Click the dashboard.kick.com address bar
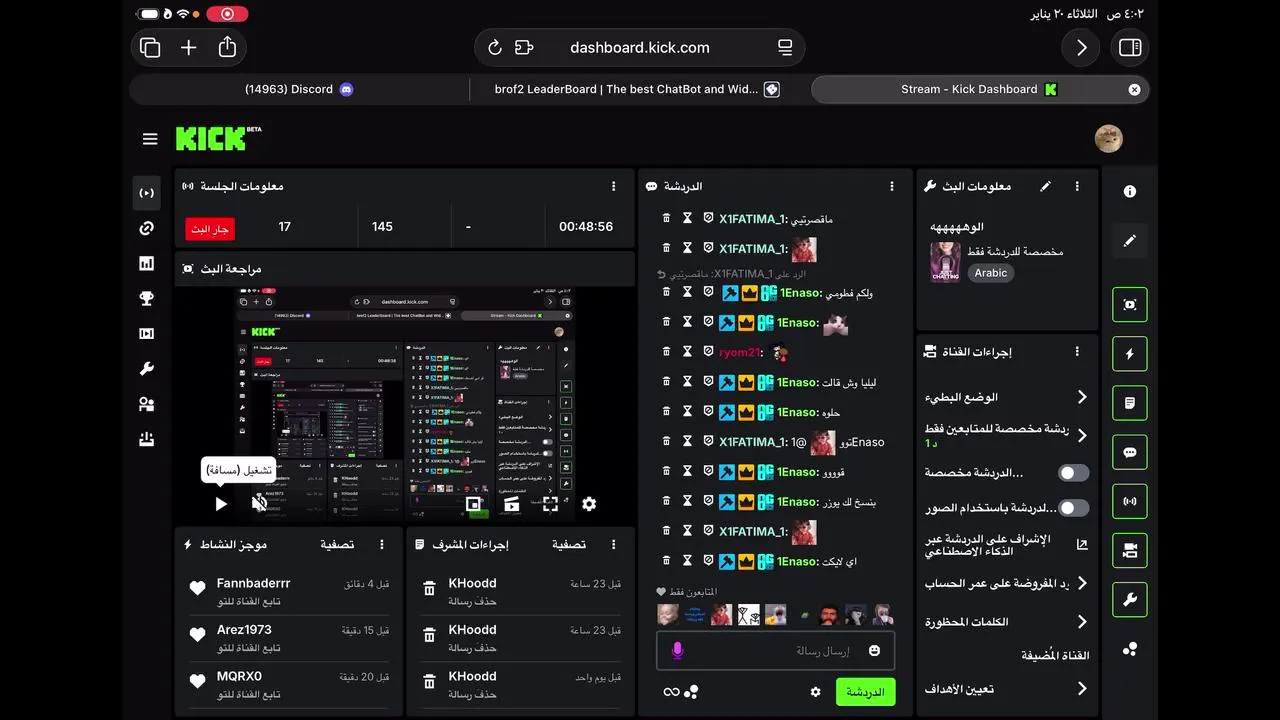 (640, 47)
